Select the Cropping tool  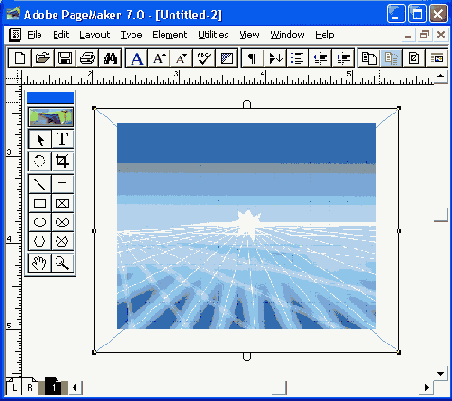coord(63,161)
